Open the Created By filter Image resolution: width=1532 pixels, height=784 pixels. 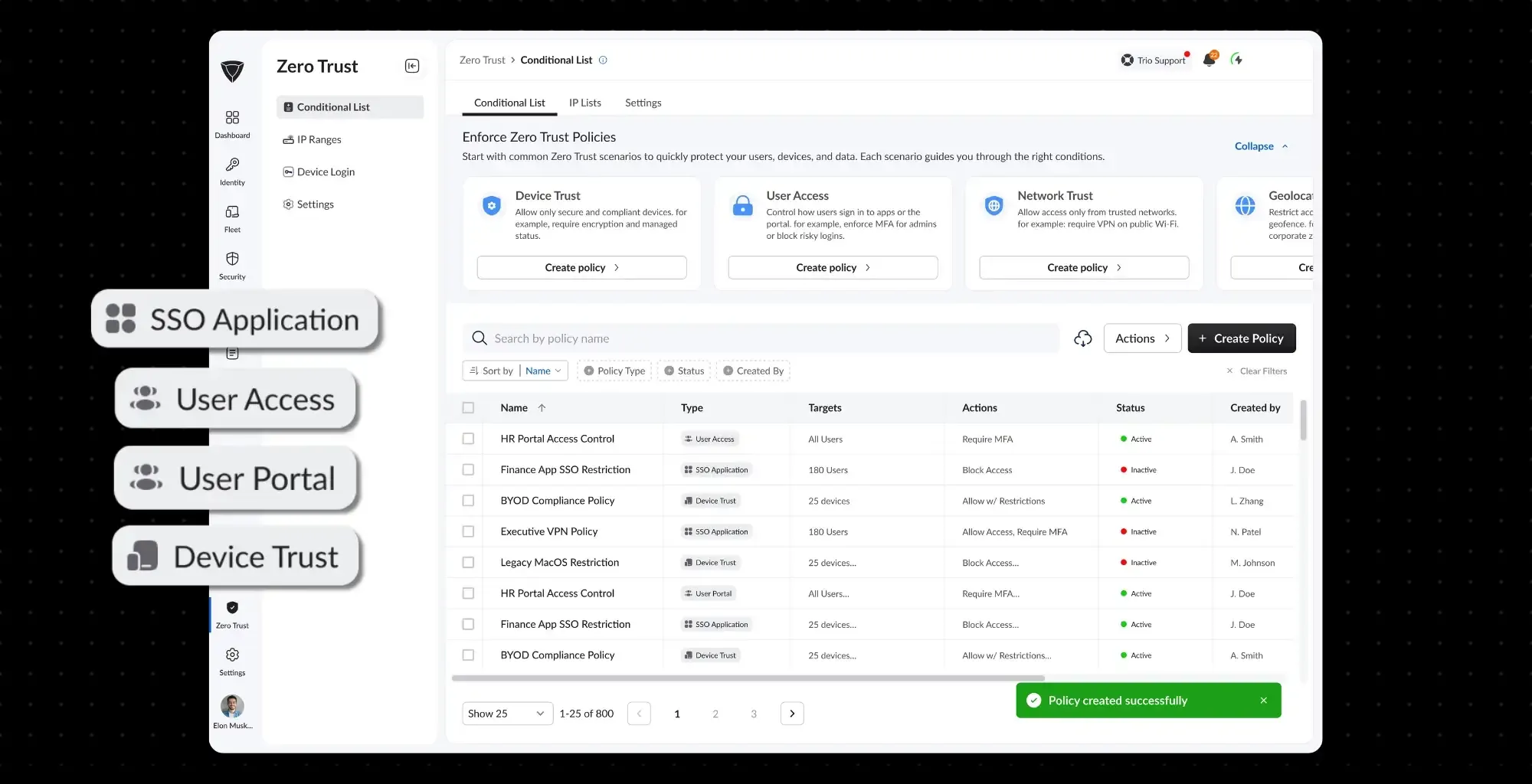point(754,371)
